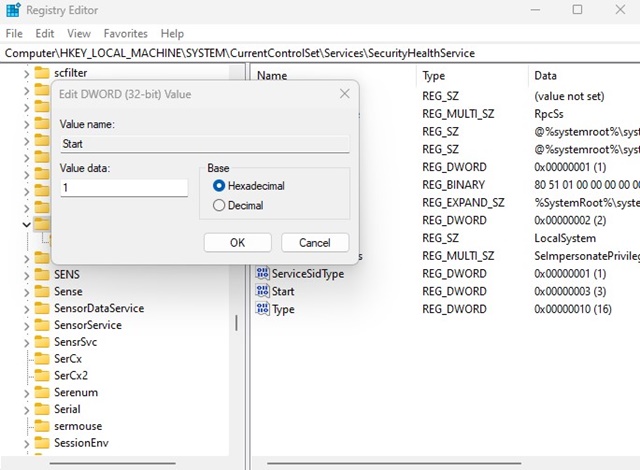Image resolution: width=640 pixels, height=470 pixels.
Task: Select the SessionEnv folder icon
Action: [42, 443]
